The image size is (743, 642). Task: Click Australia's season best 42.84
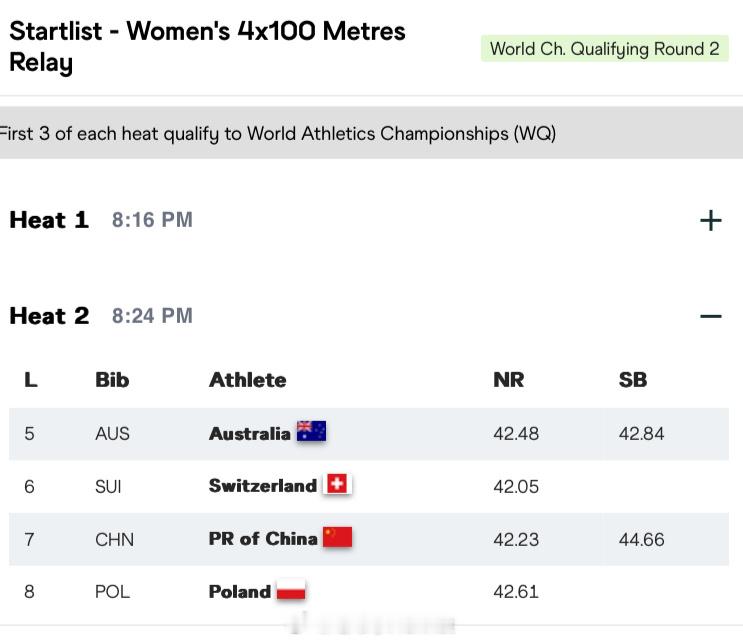coord(641,433)
